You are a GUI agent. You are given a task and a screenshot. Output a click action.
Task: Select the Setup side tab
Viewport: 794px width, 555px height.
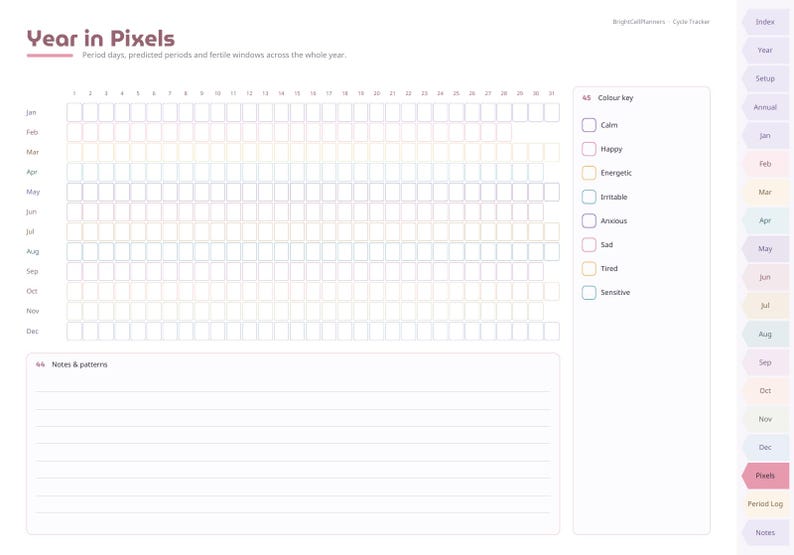pos(765,78)
